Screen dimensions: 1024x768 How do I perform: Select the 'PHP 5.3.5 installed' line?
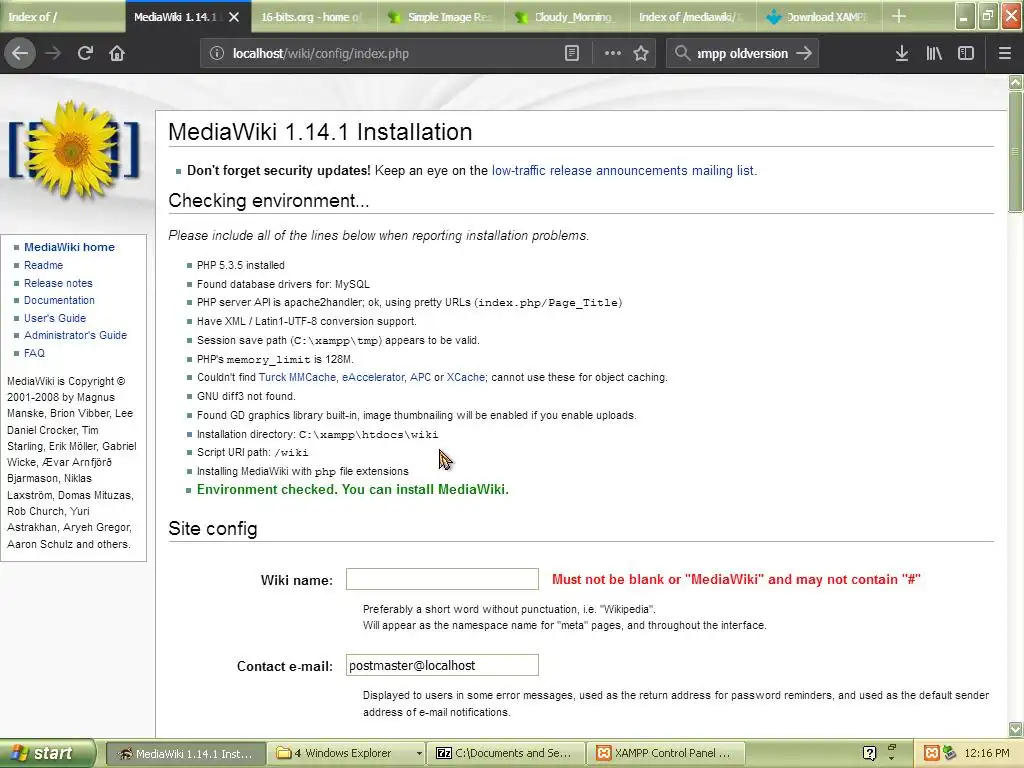[x=241, y=265]
